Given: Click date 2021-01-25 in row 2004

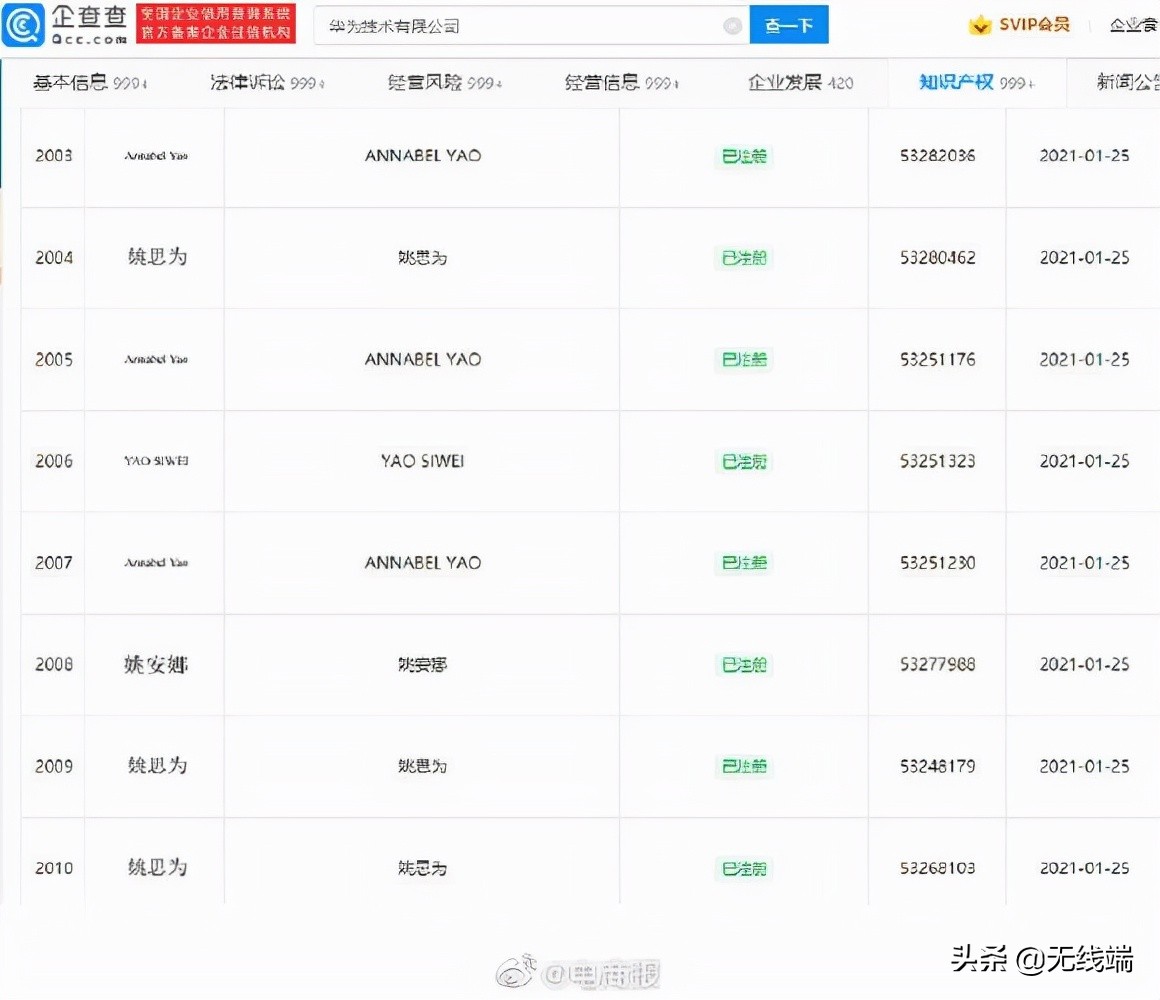Looking at the screenshot, I should 1084,257.
